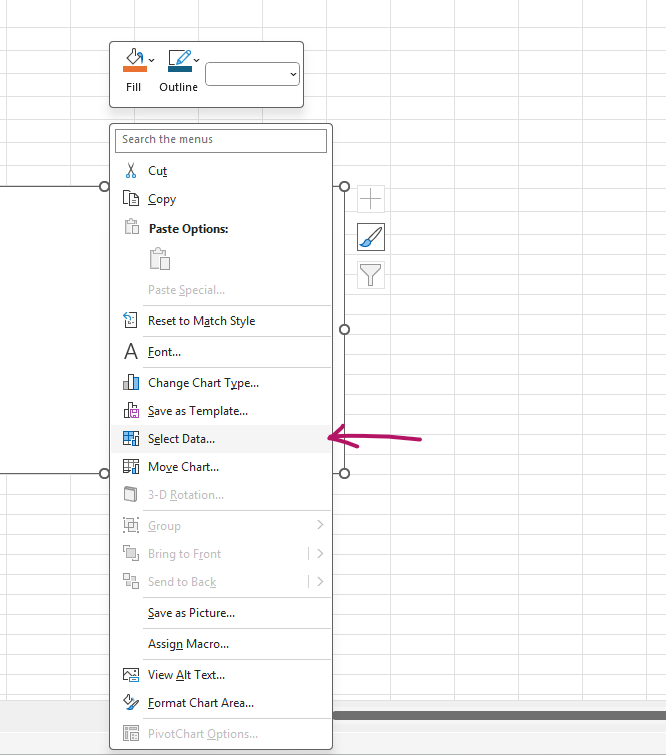Click the Paste option clipboard icon

pos(160,259)
